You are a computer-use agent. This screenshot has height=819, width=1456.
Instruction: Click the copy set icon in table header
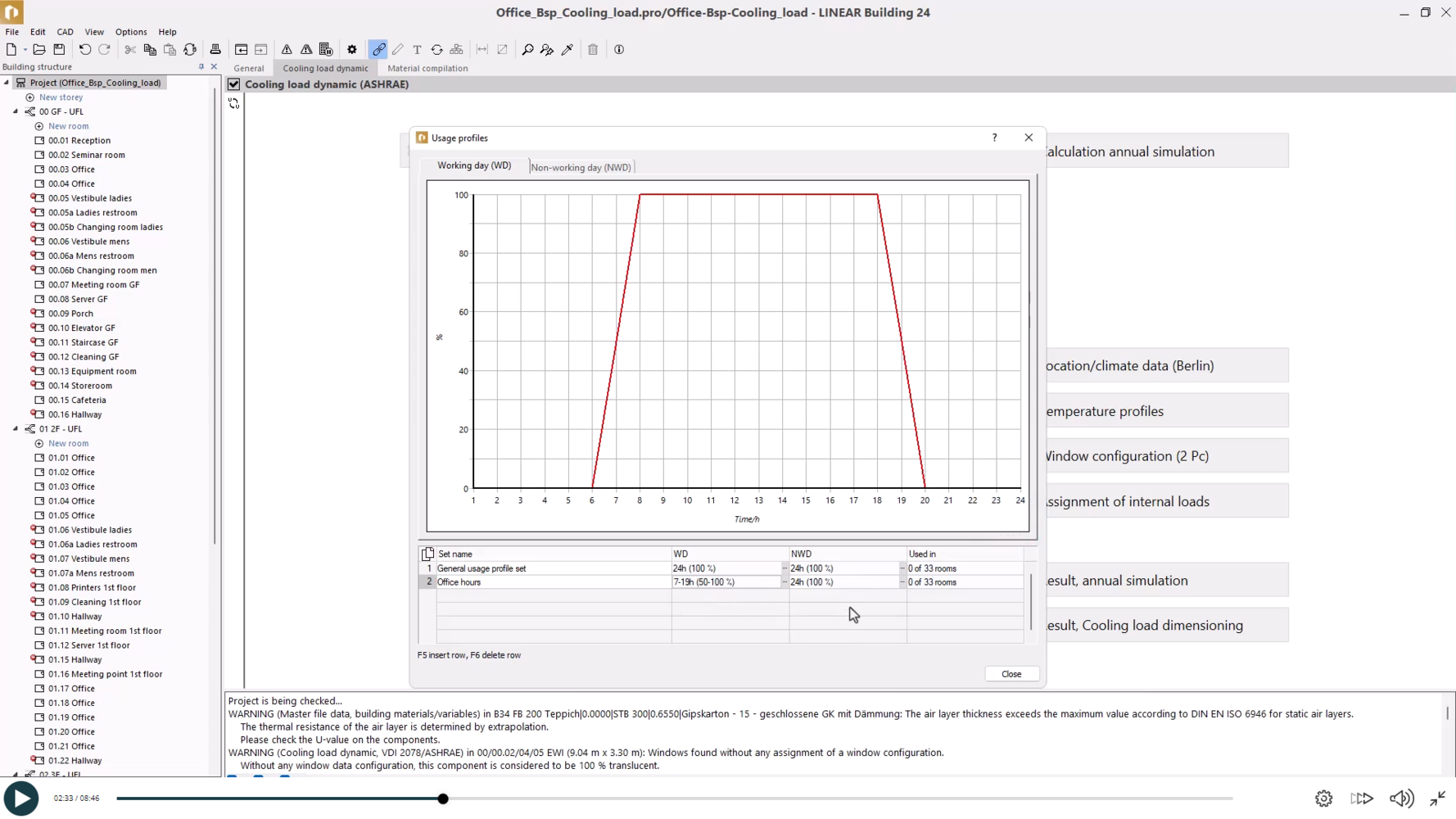[427, 554]
